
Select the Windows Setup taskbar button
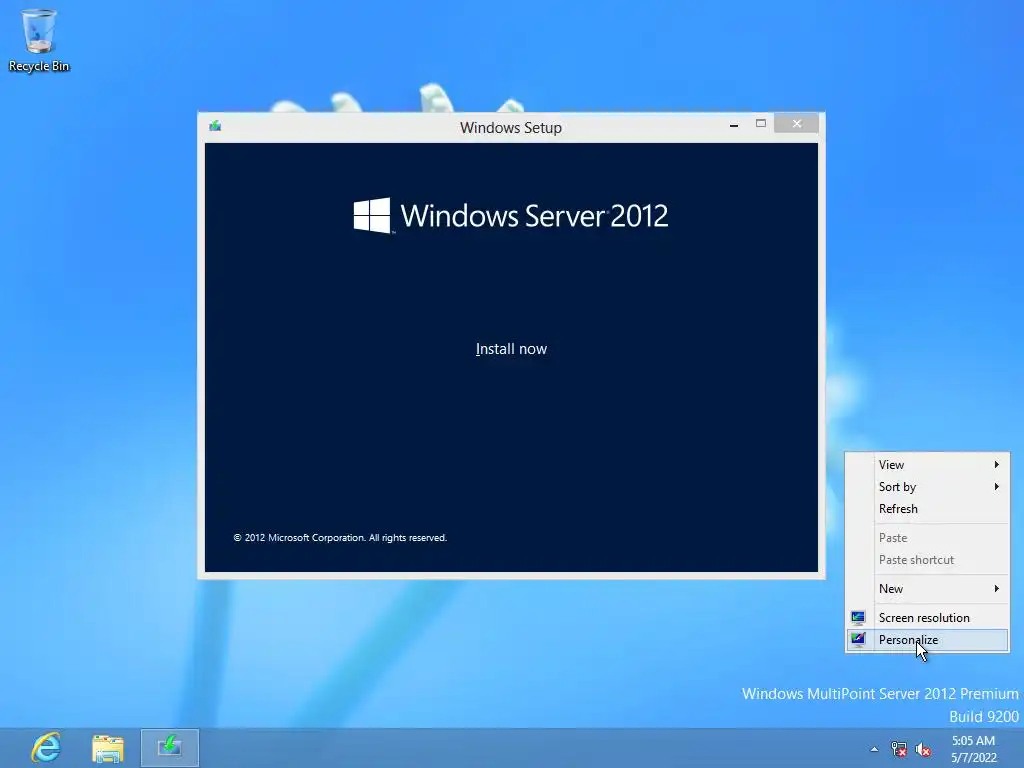point(170,747)
